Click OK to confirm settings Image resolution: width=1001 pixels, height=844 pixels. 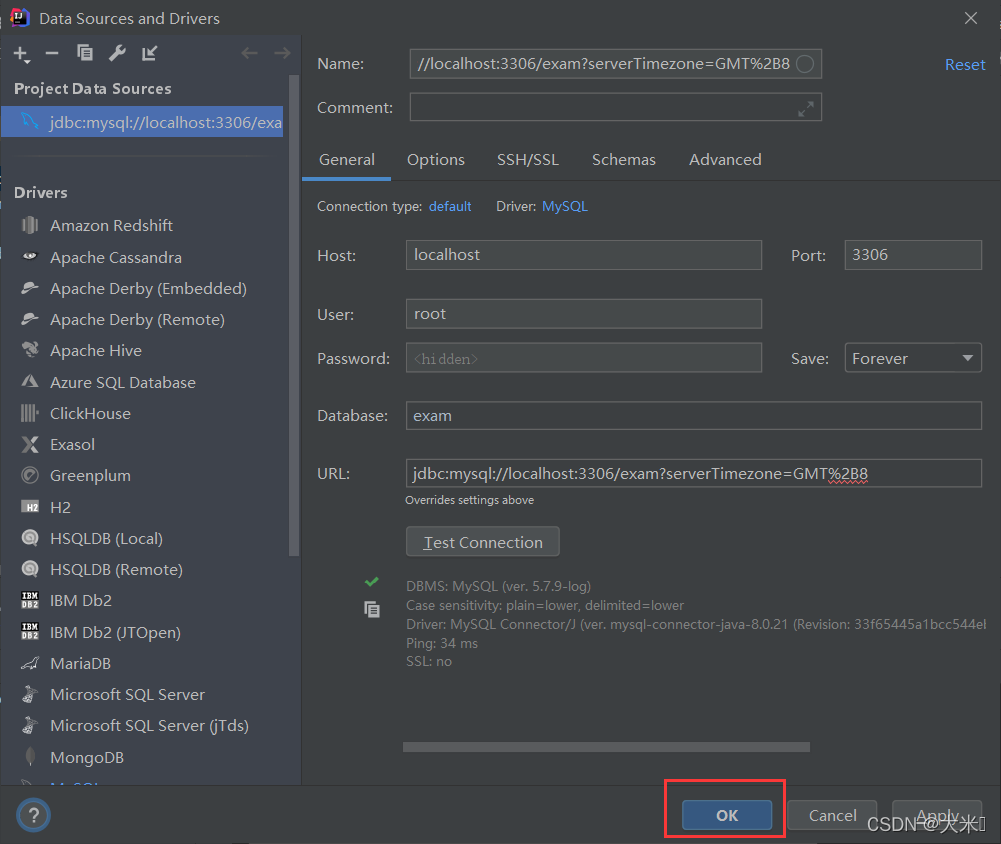(726, 815)
